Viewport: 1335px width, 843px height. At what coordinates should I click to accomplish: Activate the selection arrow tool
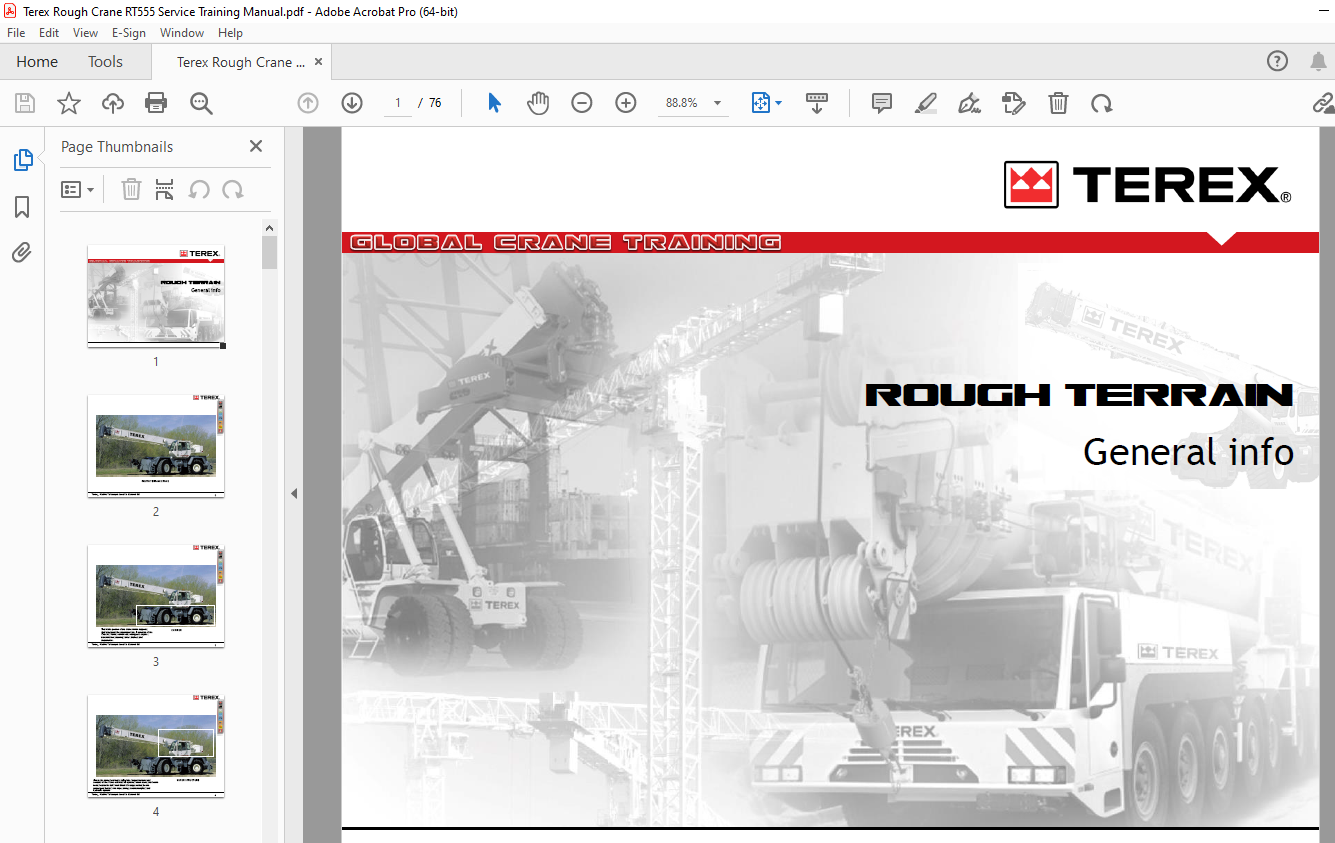(494, 103)
